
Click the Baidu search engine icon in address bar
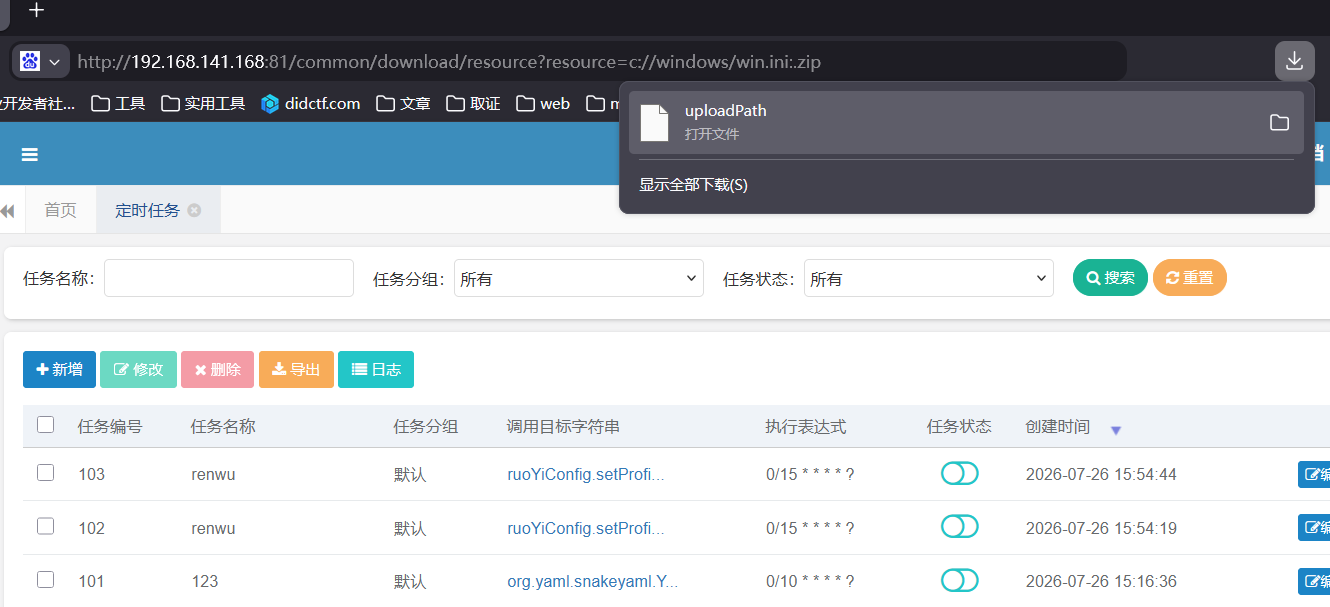pyautogui.click(x=30, y=62)
